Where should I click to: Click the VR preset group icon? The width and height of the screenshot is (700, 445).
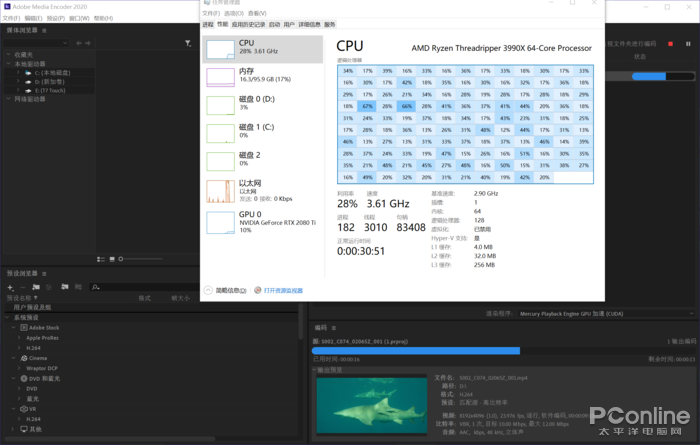(x=24, y=409)
